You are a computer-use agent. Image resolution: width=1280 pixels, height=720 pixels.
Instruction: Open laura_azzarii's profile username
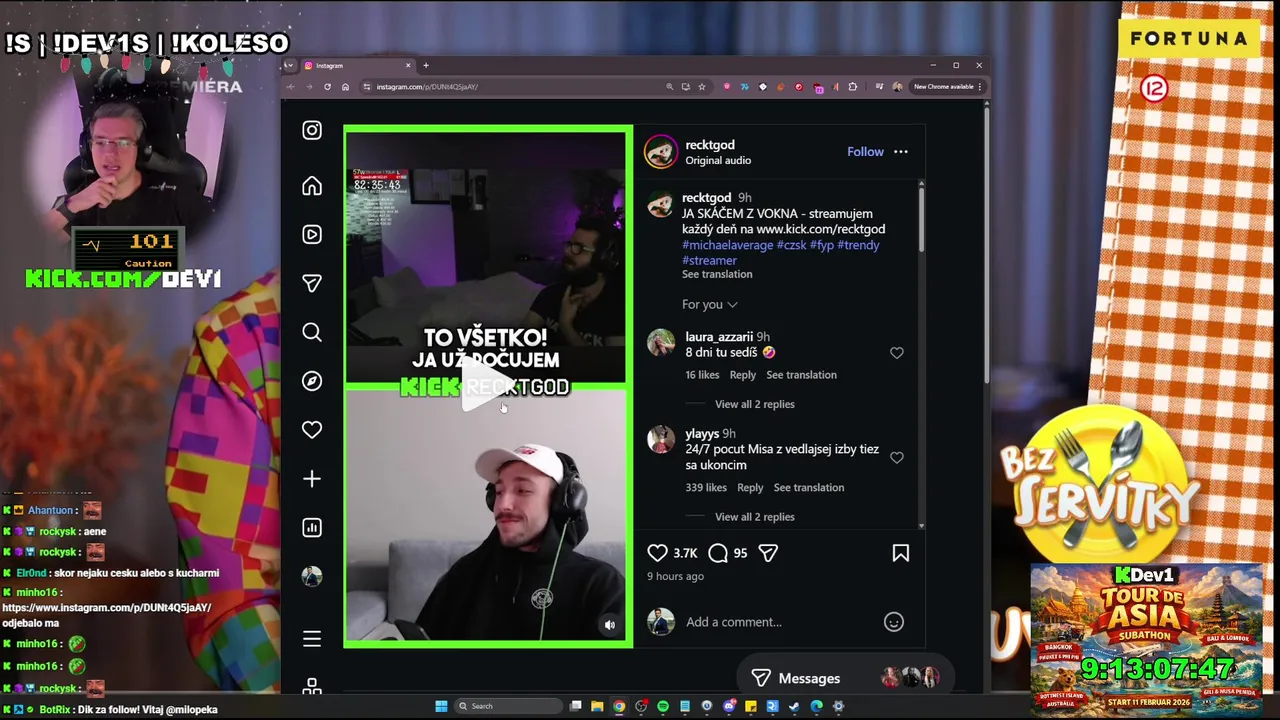(x=719, y=337)
